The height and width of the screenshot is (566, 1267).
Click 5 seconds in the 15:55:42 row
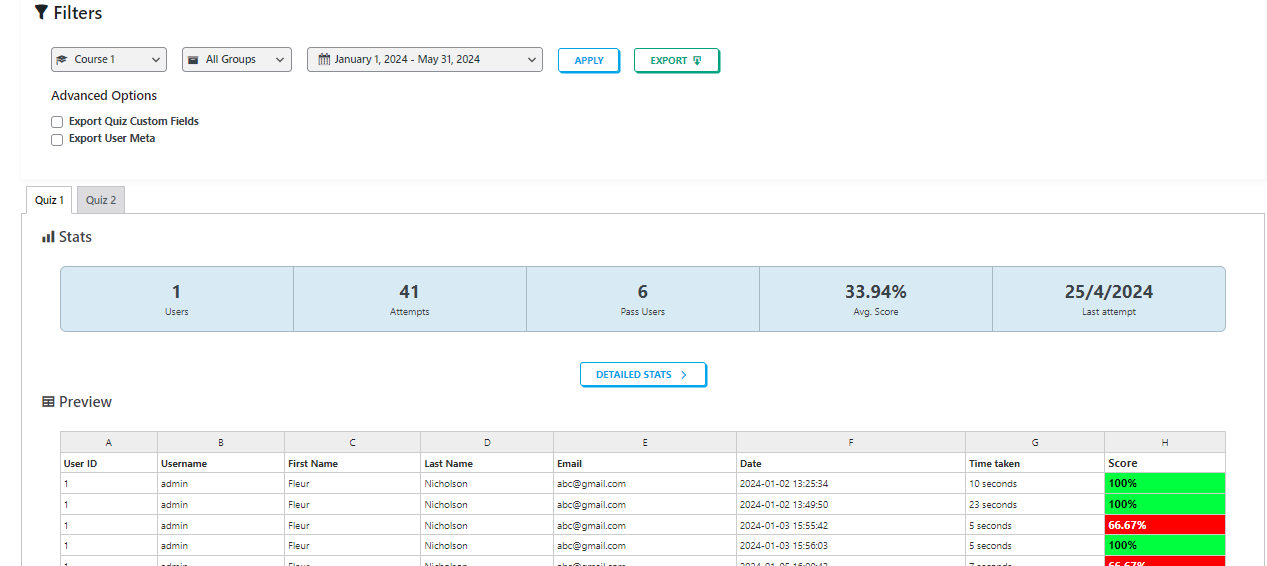[x=1035, y=526]
